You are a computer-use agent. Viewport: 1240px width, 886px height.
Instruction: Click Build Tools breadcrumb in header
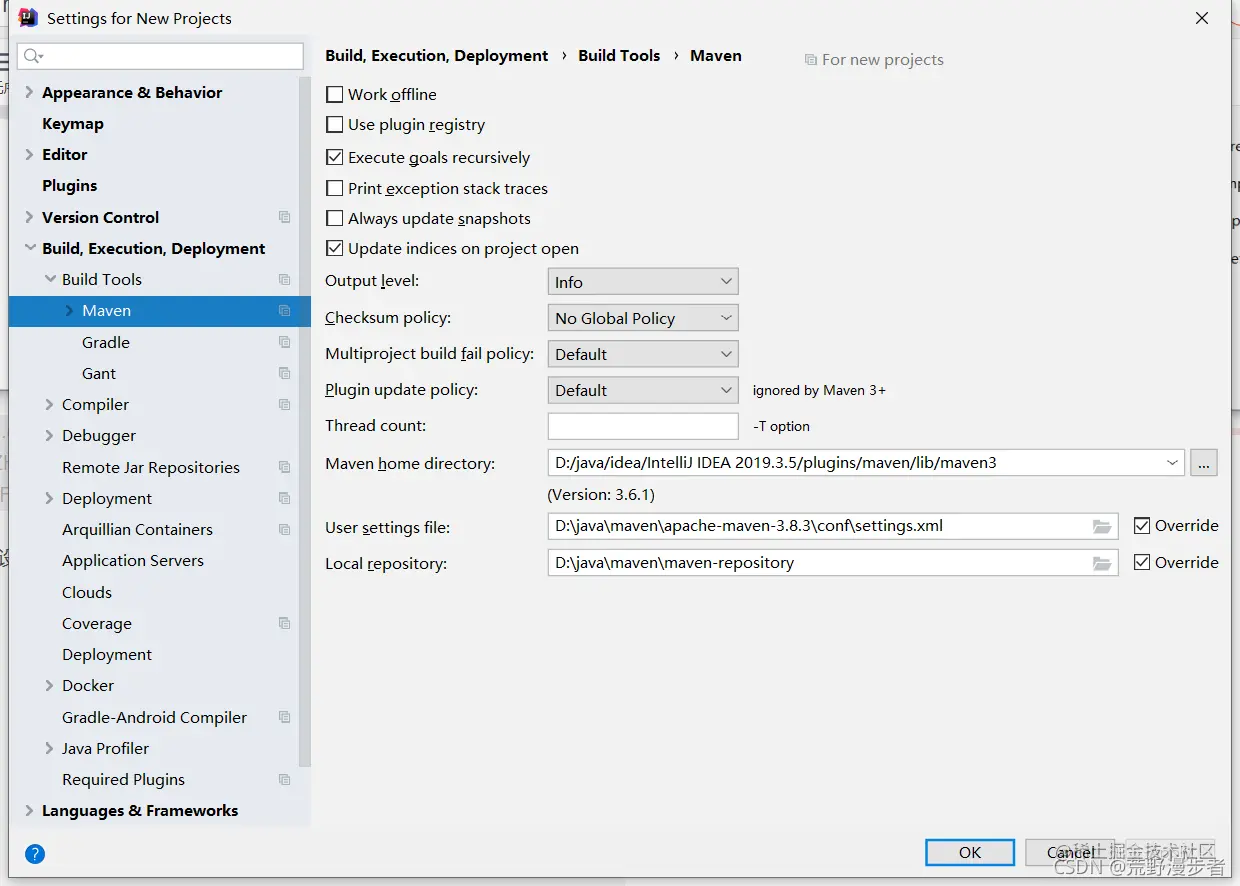coord(619,56)
